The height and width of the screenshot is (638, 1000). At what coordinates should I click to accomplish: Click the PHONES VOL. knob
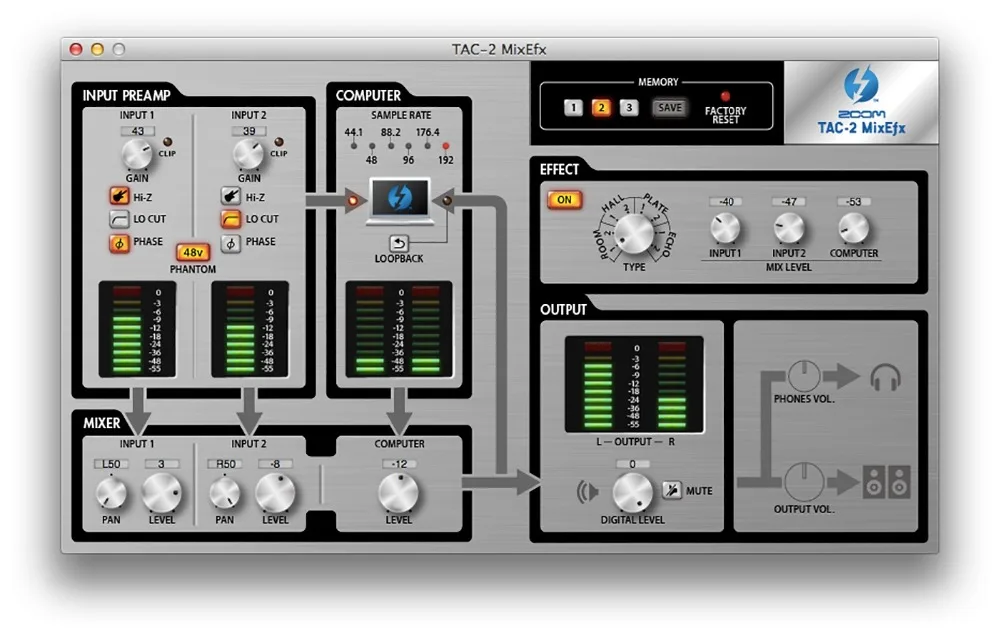coord(804,376)
